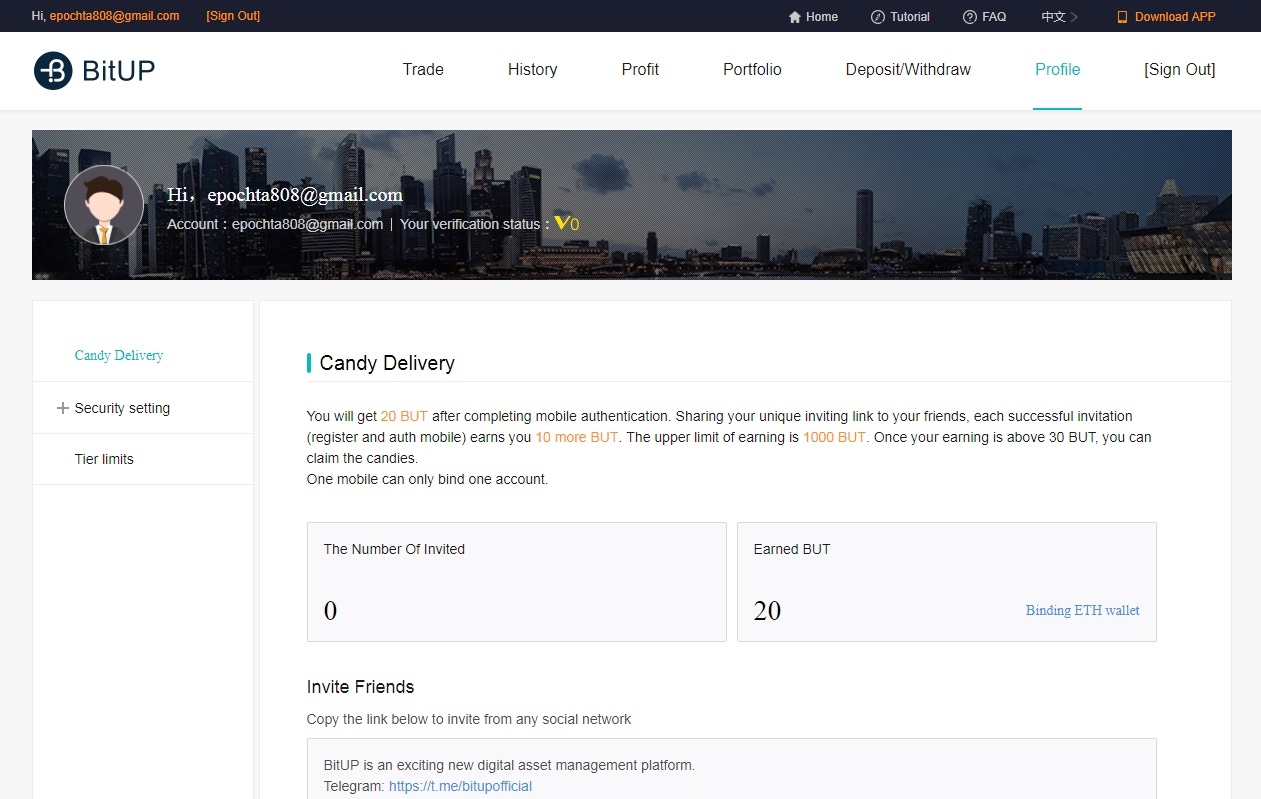Open Deposit/Withdraw page
Image resolution: width=1261 pixels, height=799 pixels.
coord(908,70)
